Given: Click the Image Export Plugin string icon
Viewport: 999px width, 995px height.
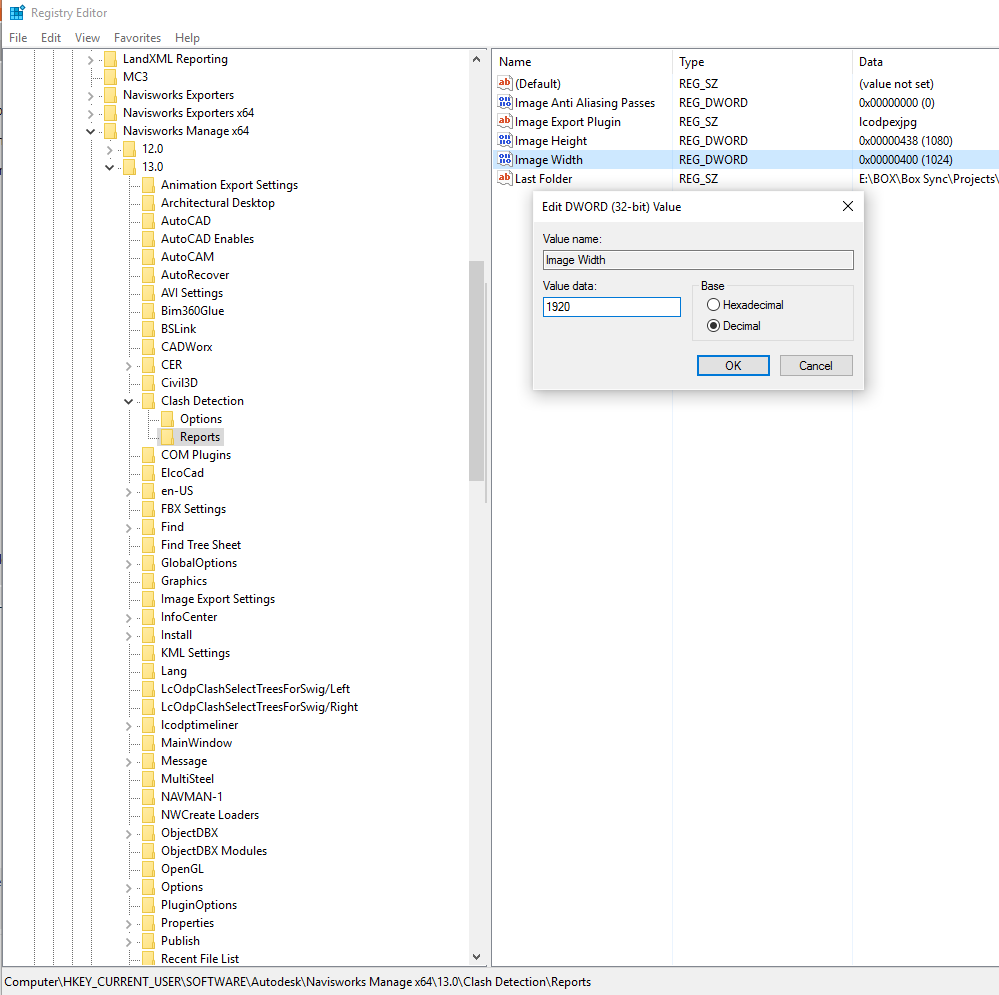Looking at the screenshot, I should (505, 121).
